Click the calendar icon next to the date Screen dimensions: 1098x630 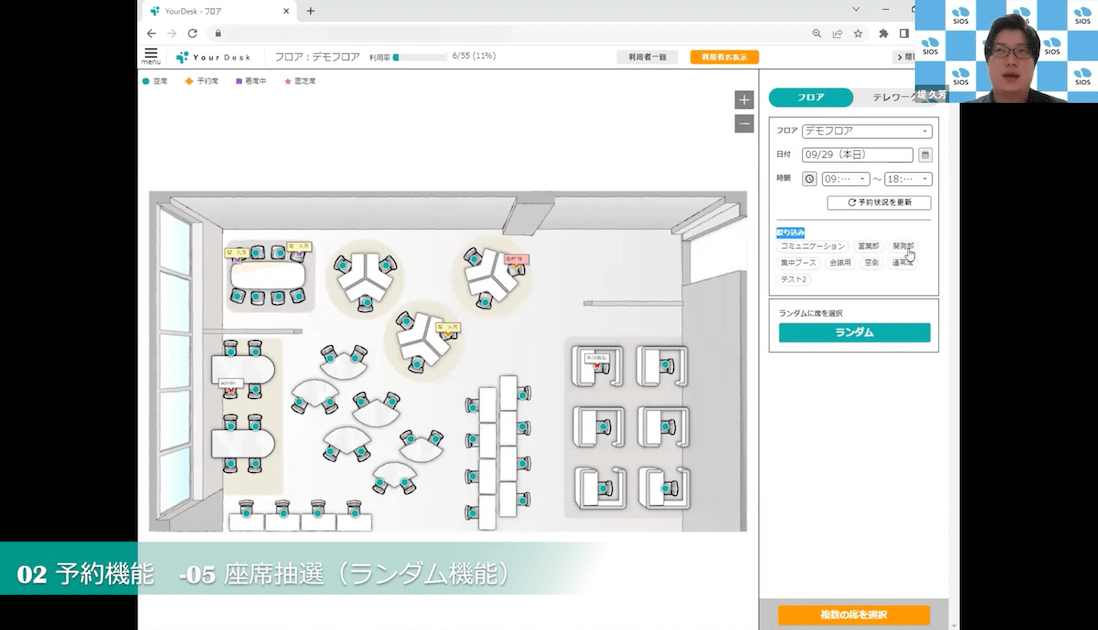pos(926,155)
